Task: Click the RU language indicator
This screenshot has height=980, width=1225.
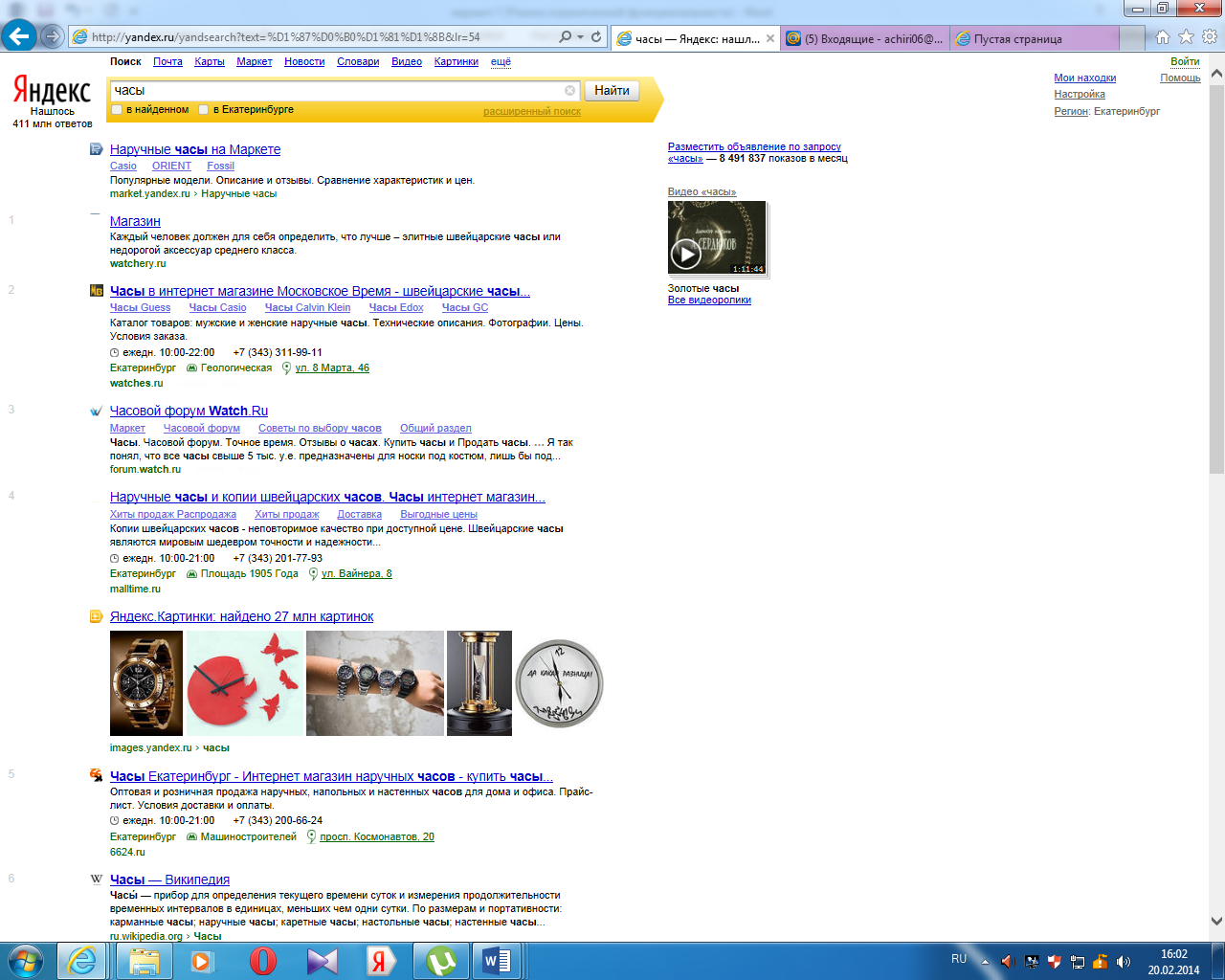Action: tap(959, 959)
